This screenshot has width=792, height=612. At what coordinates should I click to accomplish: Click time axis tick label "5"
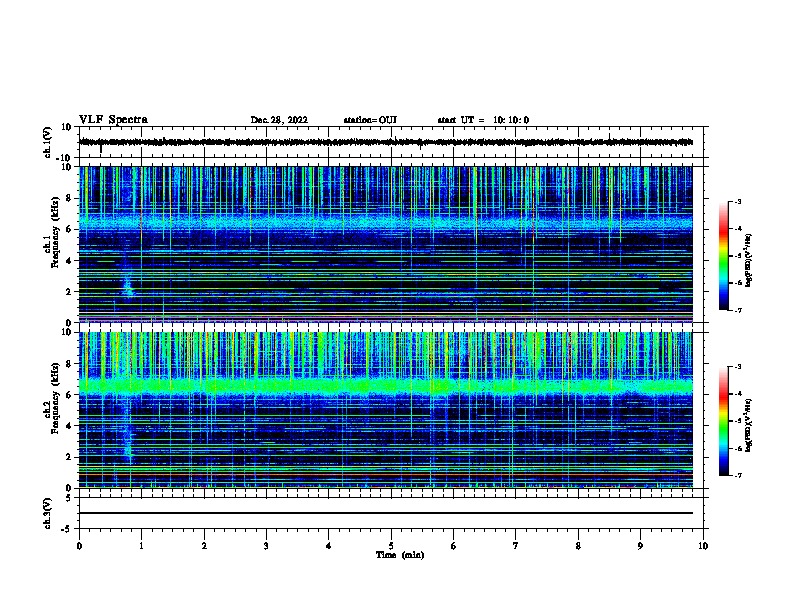tap(391, 546)
